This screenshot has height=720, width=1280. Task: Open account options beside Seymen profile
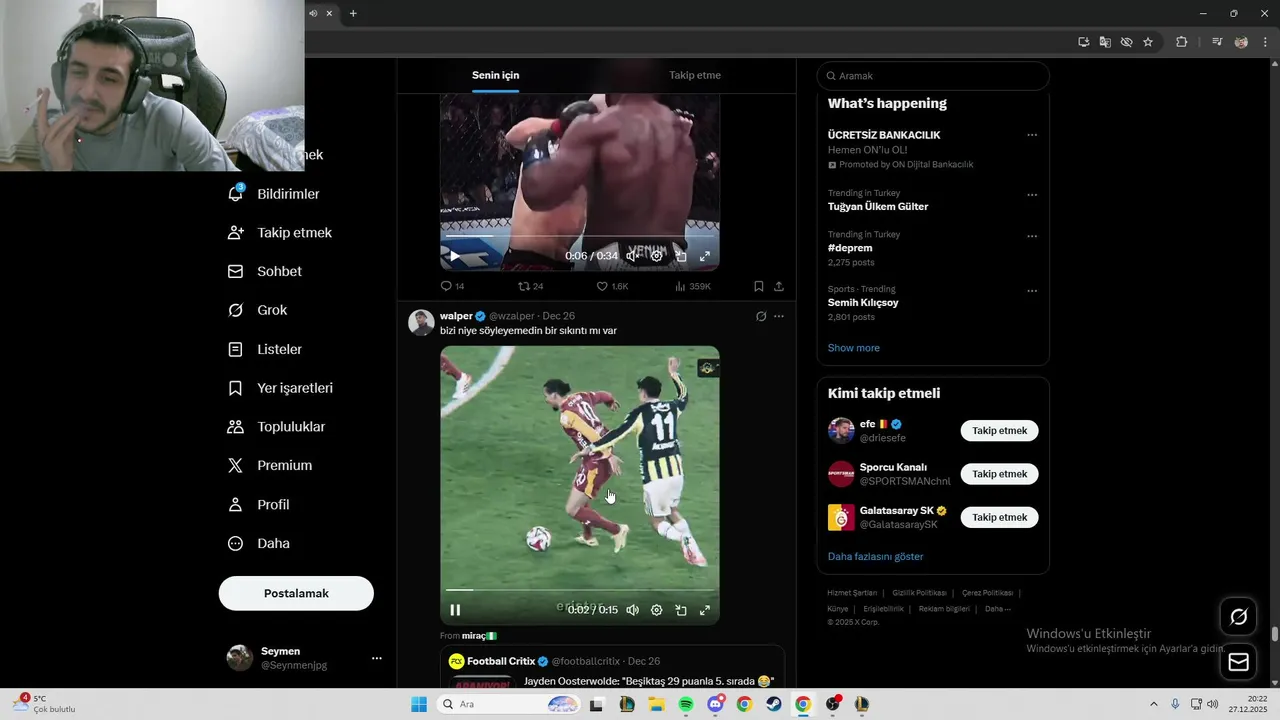tap(377, 658)
